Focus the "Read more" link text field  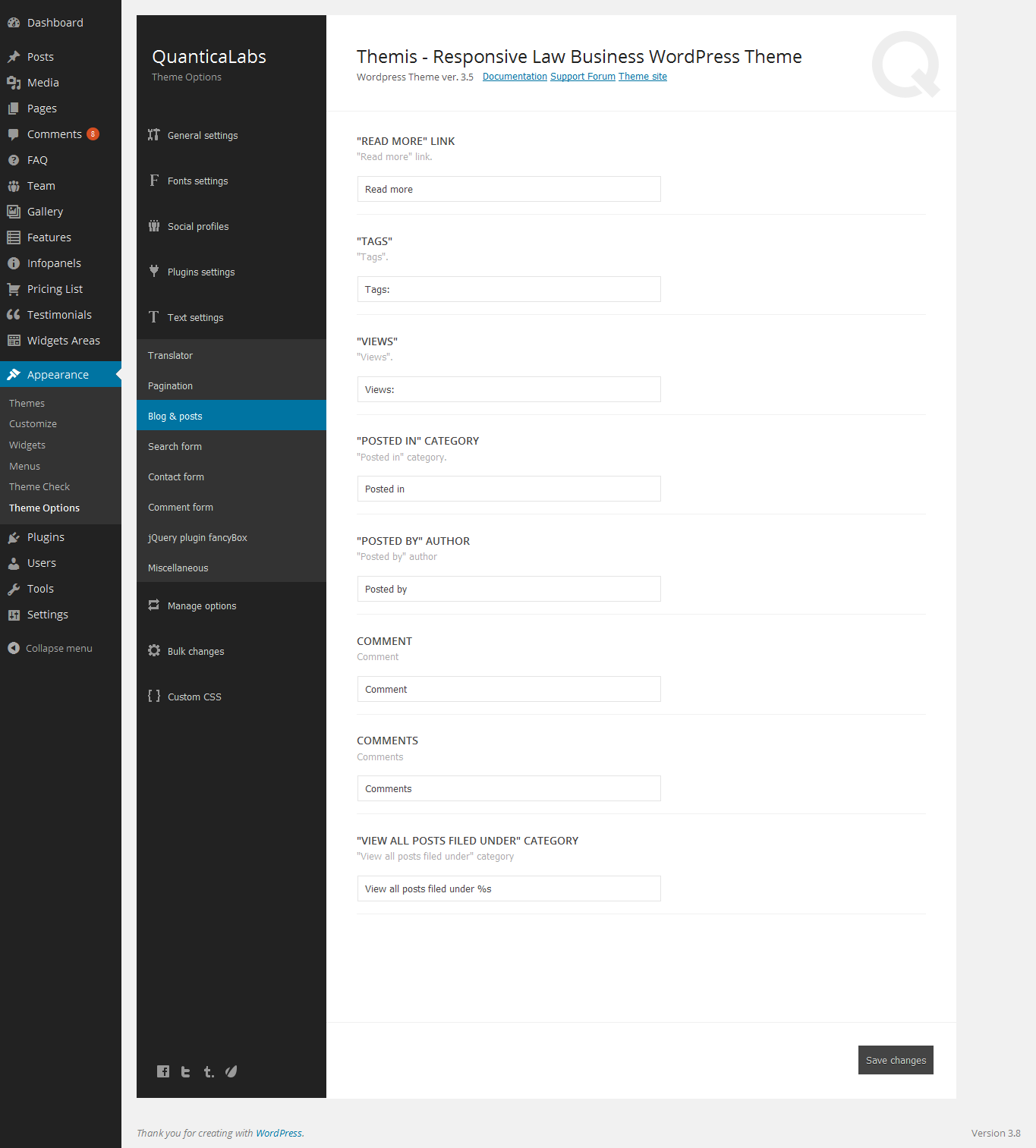pyautogui.click(x=509, y=189)
